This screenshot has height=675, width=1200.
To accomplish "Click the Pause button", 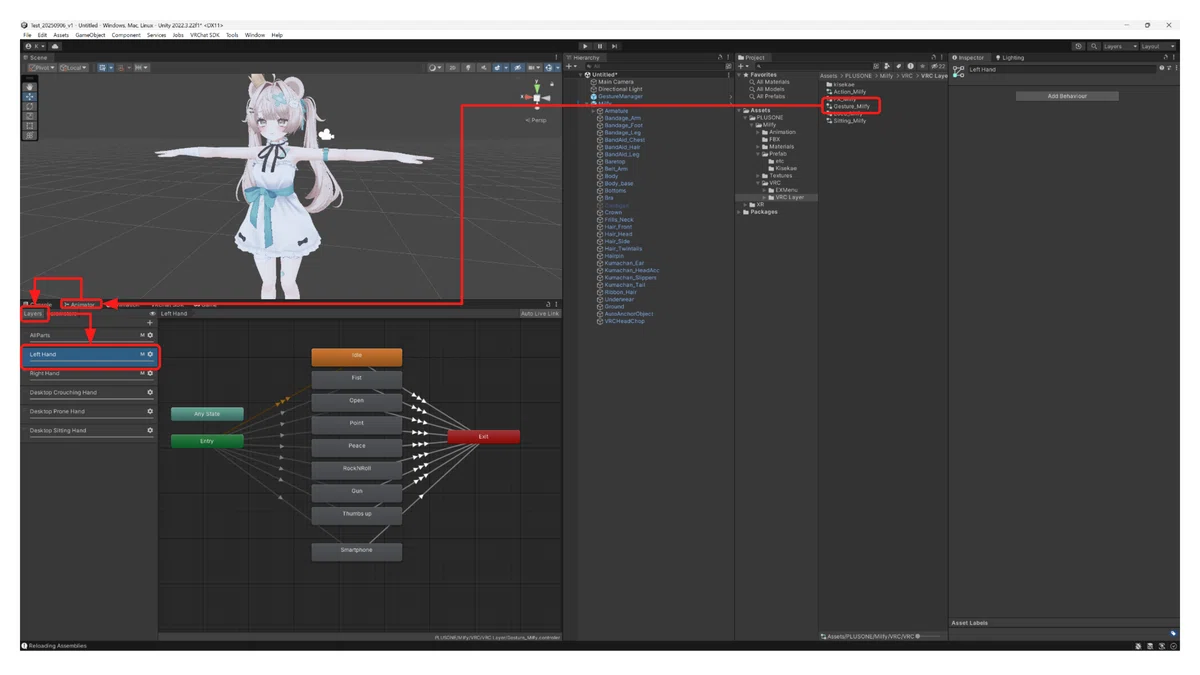I will (x=600, y=46).
